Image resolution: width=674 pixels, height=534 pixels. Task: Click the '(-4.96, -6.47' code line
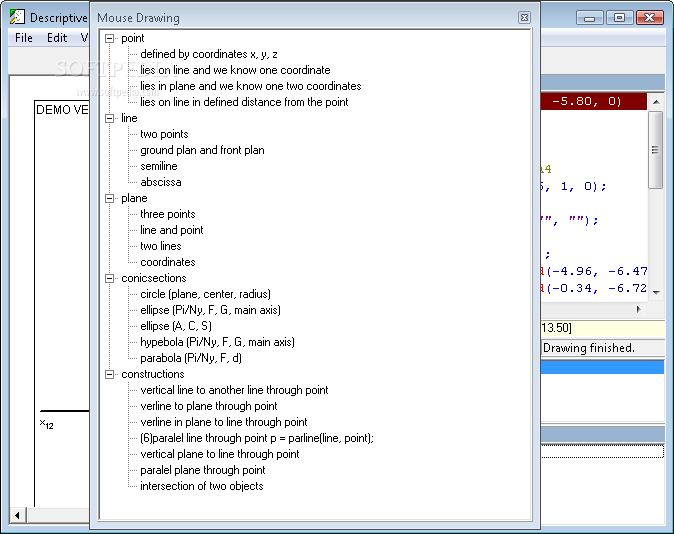tap(594, 271)
